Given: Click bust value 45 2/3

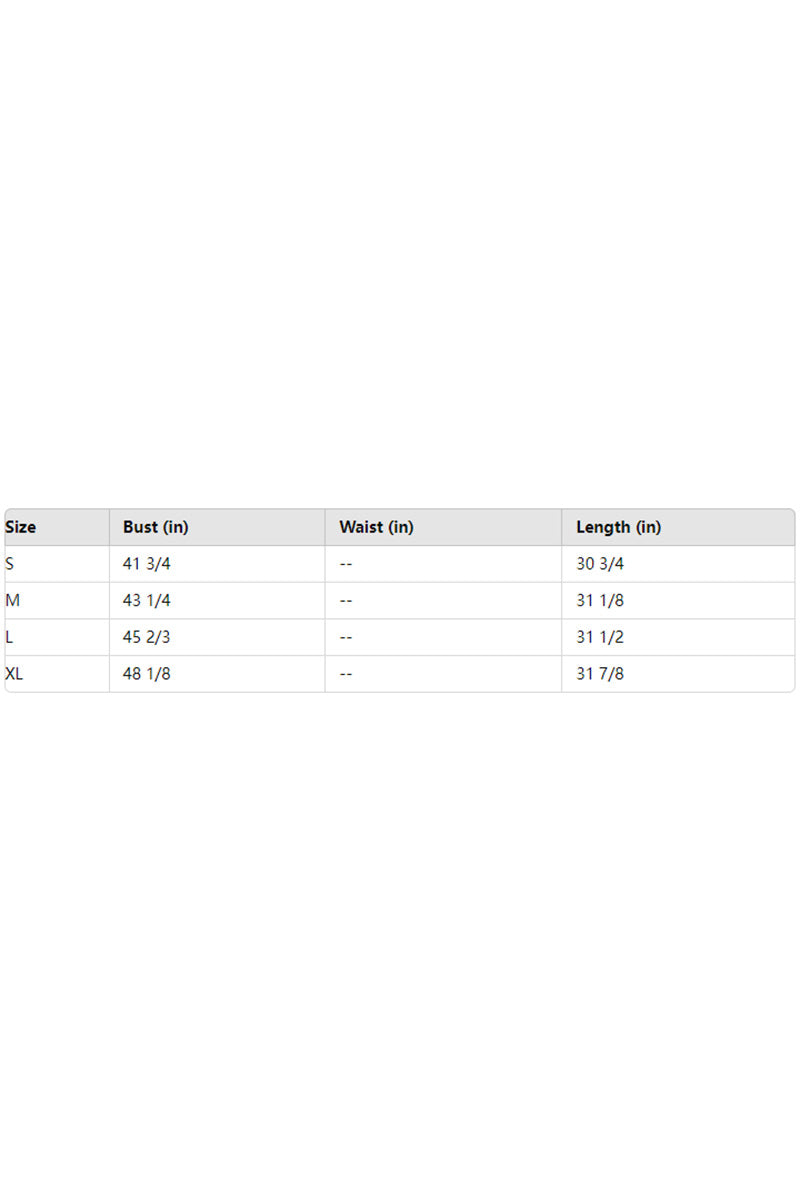Looking at the screenshot, I should 147,637.
